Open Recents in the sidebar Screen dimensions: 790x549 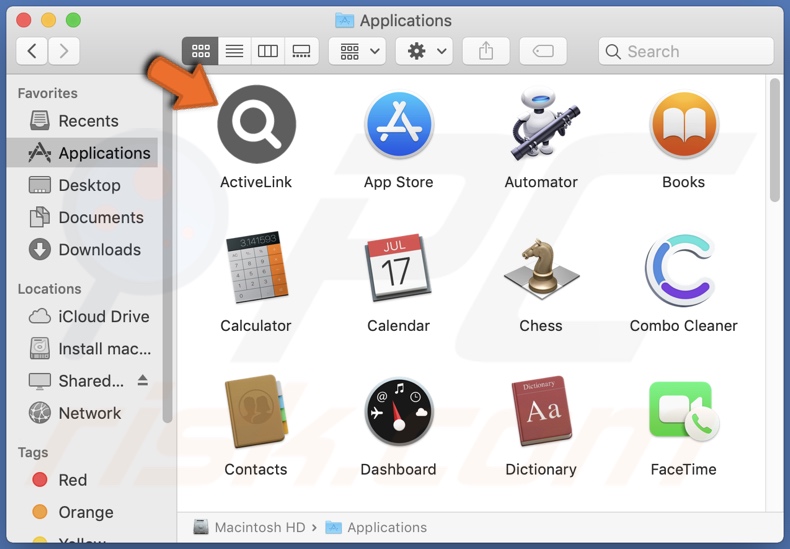pos(83,121)
